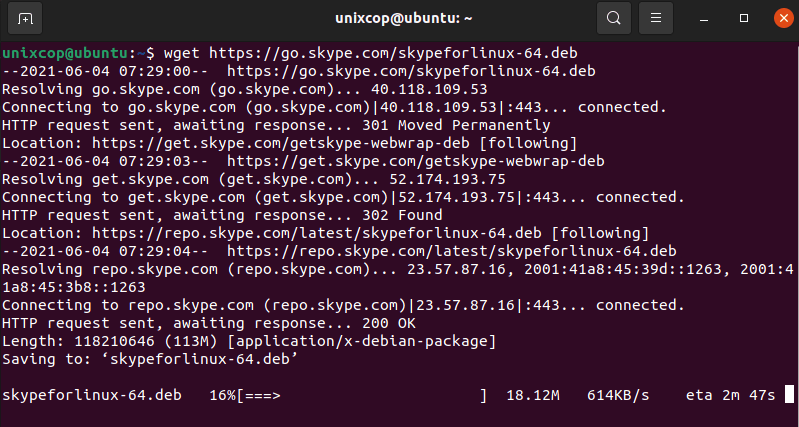Click the go.skype.com URL in the wget command
Screen dimensions: 799x427
[393, 53]
